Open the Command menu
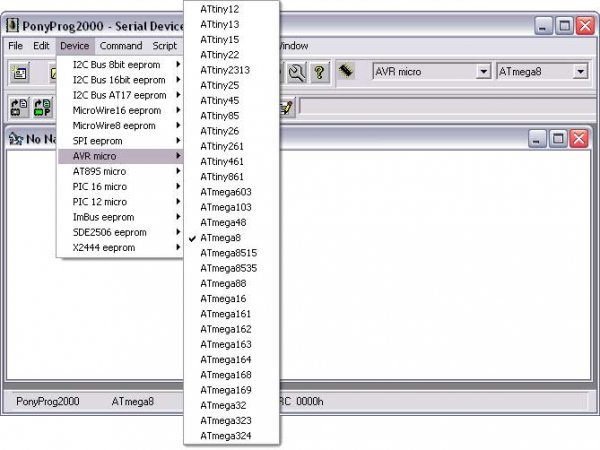This screenshot has width=600, height=450. click(120, 46)
